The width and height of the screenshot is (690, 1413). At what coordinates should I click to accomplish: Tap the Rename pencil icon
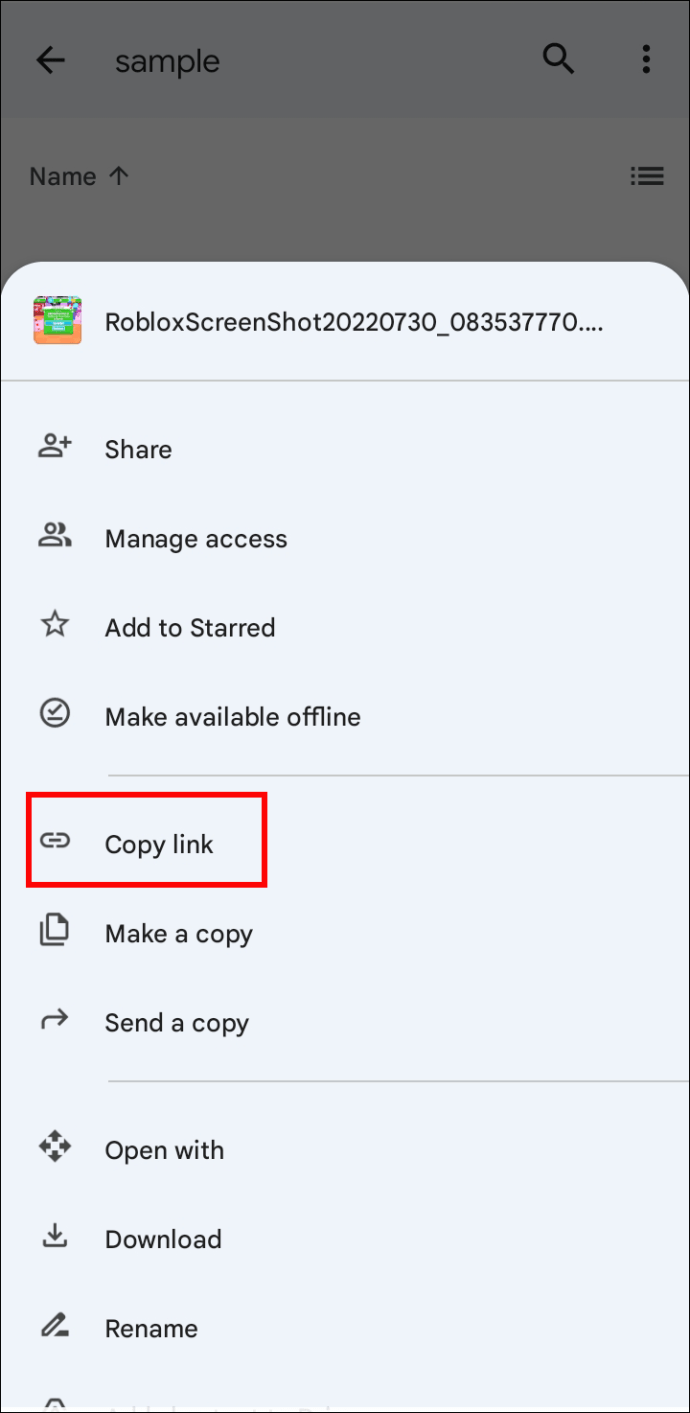(54, 1327)
